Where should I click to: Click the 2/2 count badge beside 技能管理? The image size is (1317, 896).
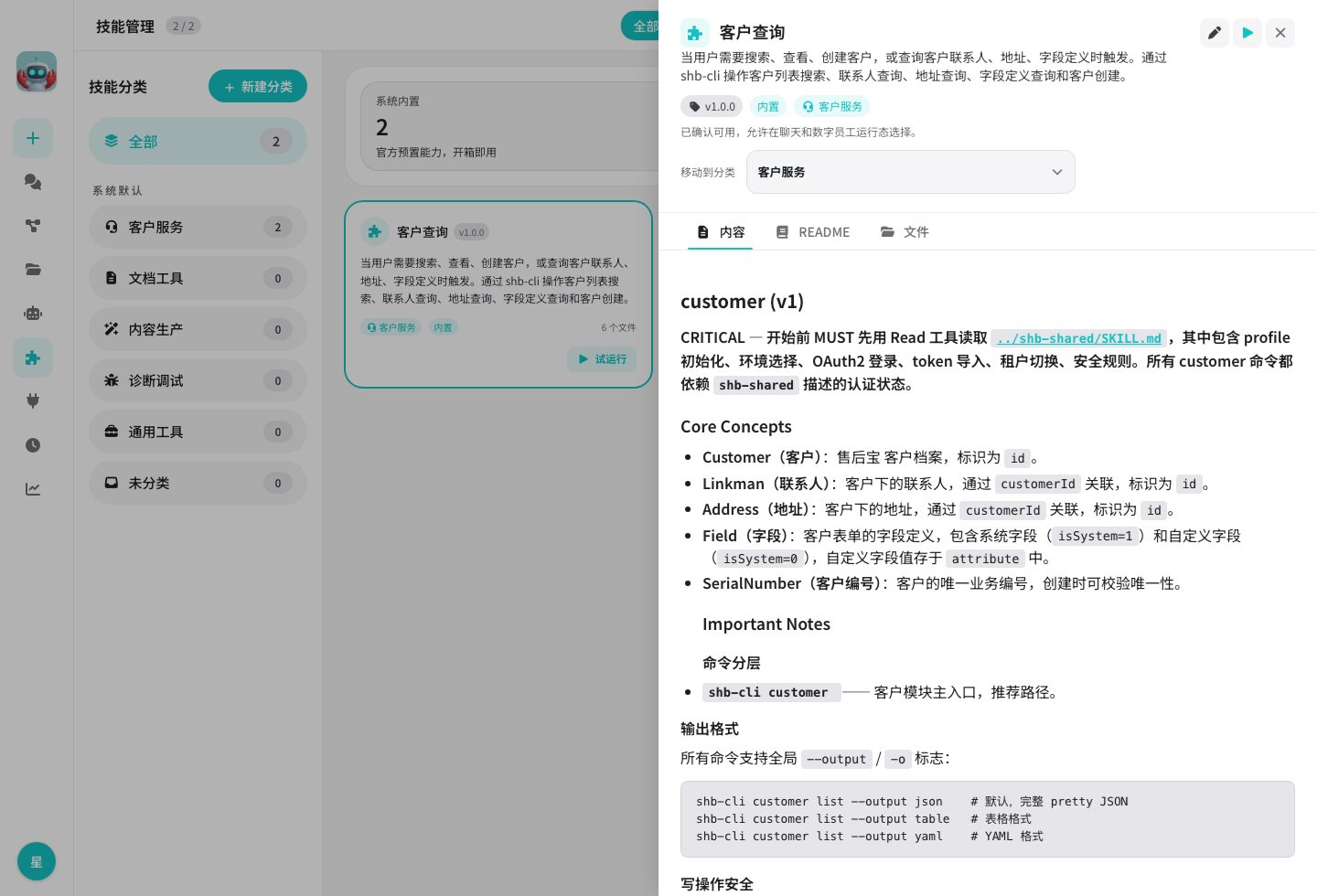coord(183,26)
